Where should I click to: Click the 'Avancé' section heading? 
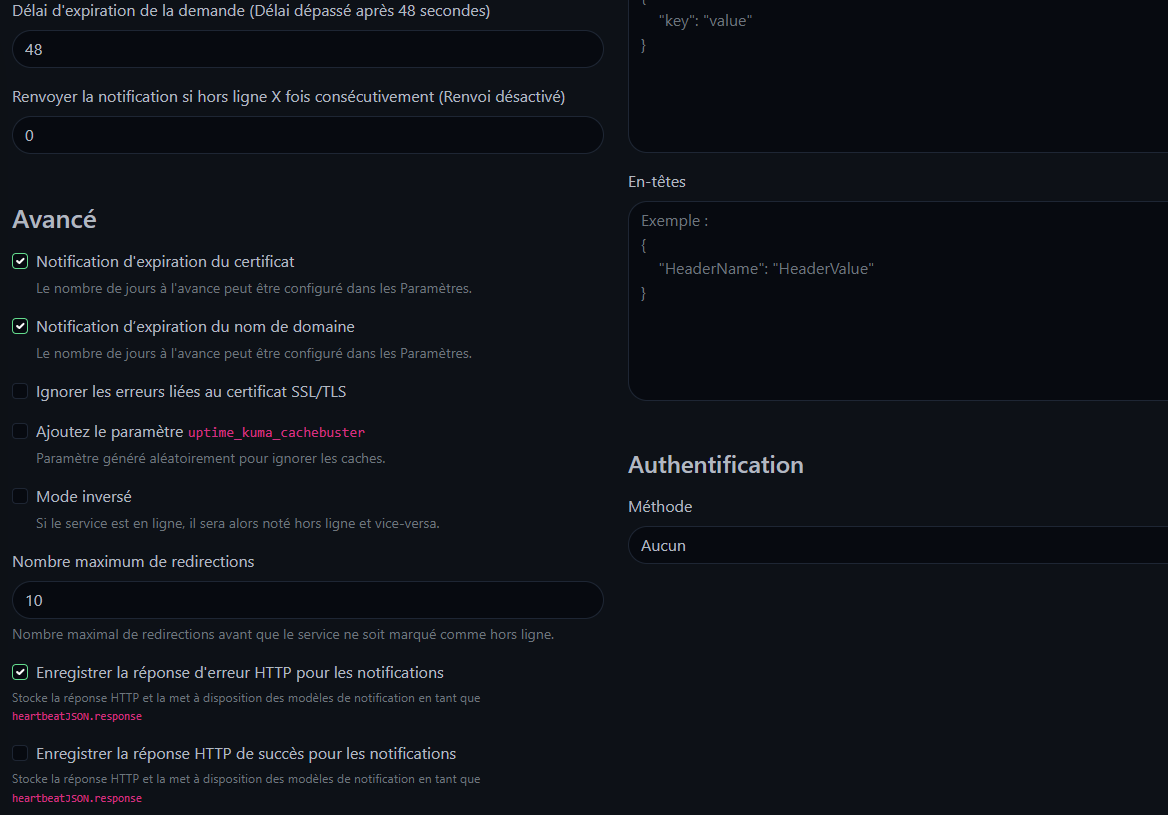[54, 219]
